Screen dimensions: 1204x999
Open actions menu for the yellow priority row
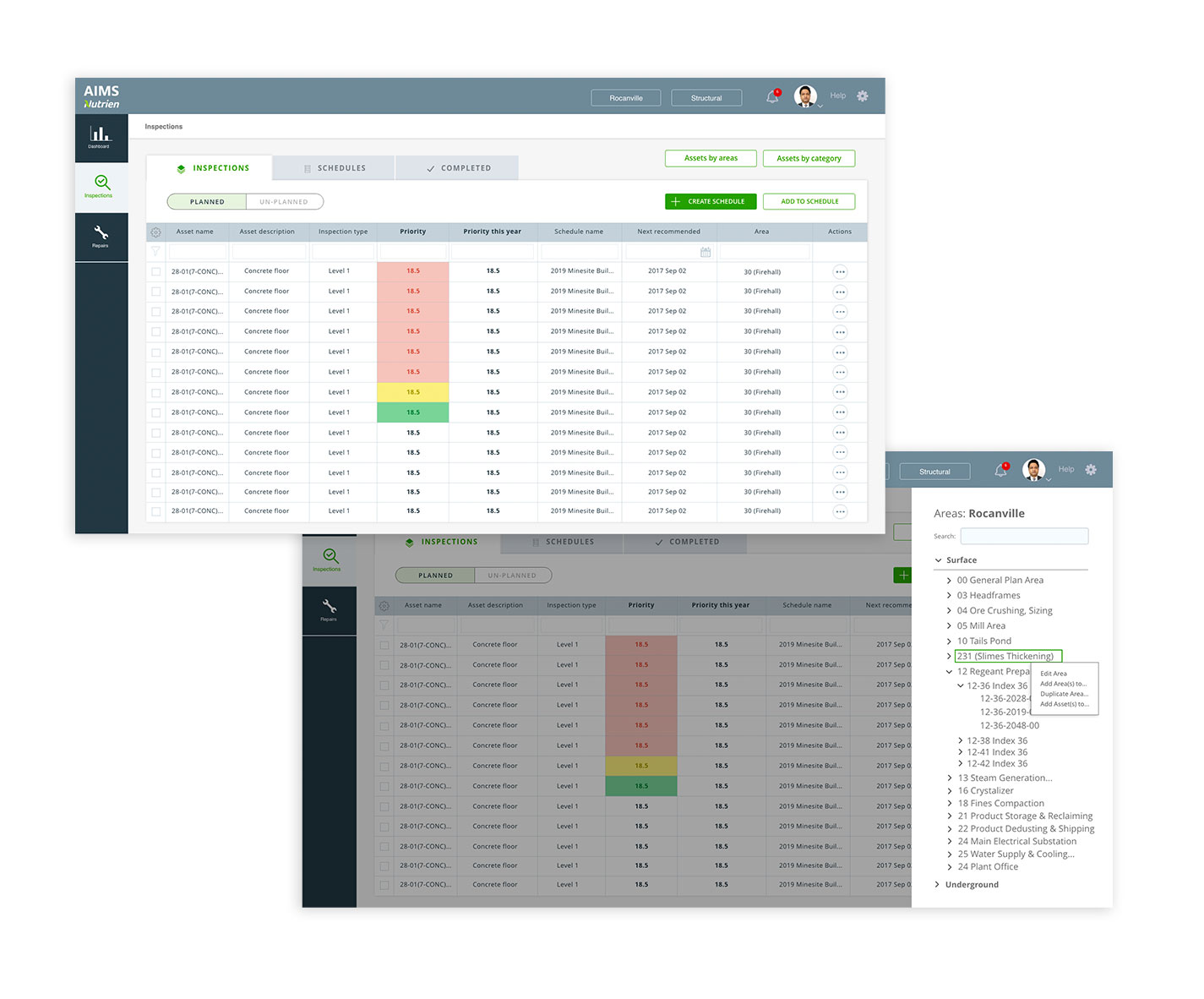840,392
